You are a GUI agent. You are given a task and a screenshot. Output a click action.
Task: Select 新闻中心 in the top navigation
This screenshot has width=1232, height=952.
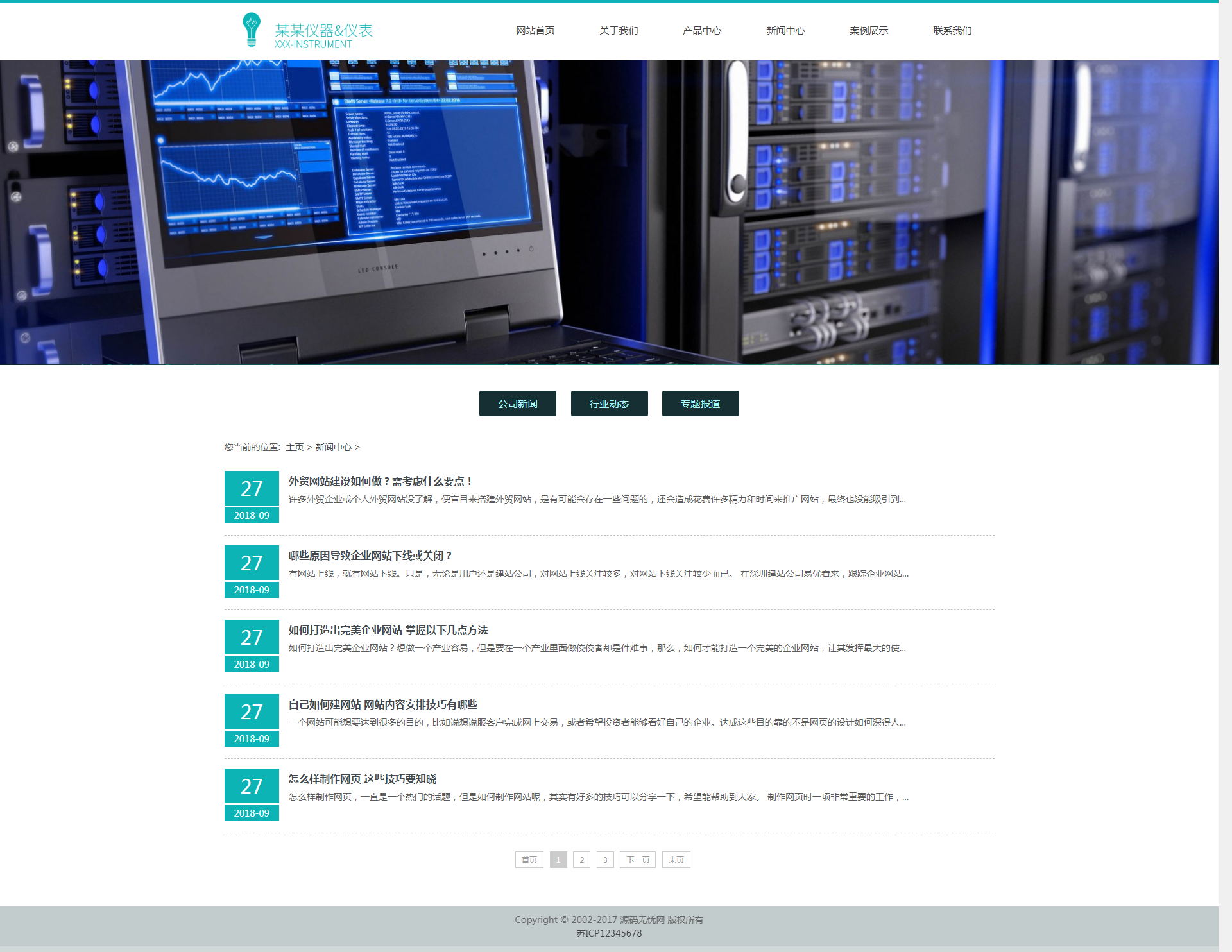785,30
